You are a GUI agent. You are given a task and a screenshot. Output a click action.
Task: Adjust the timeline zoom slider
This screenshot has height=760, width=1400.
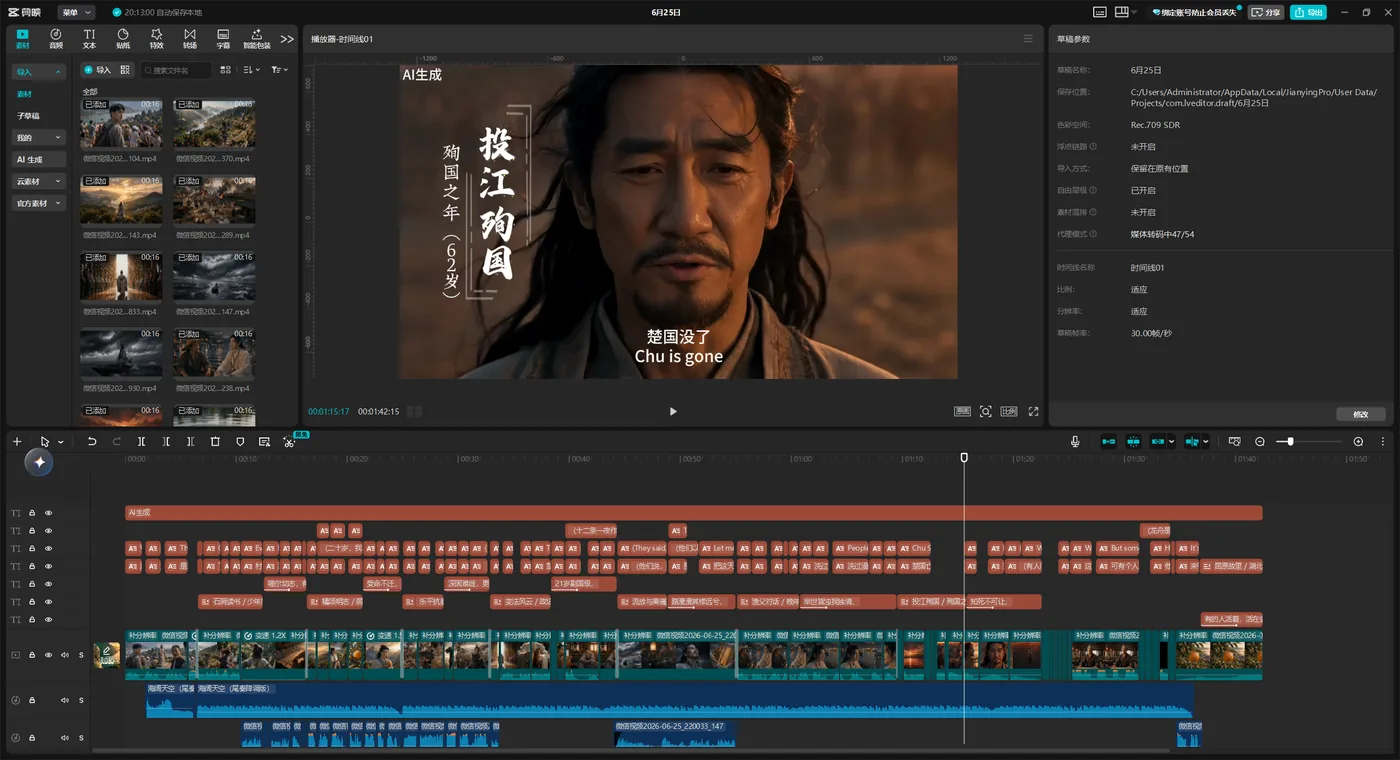[1290, 441]
